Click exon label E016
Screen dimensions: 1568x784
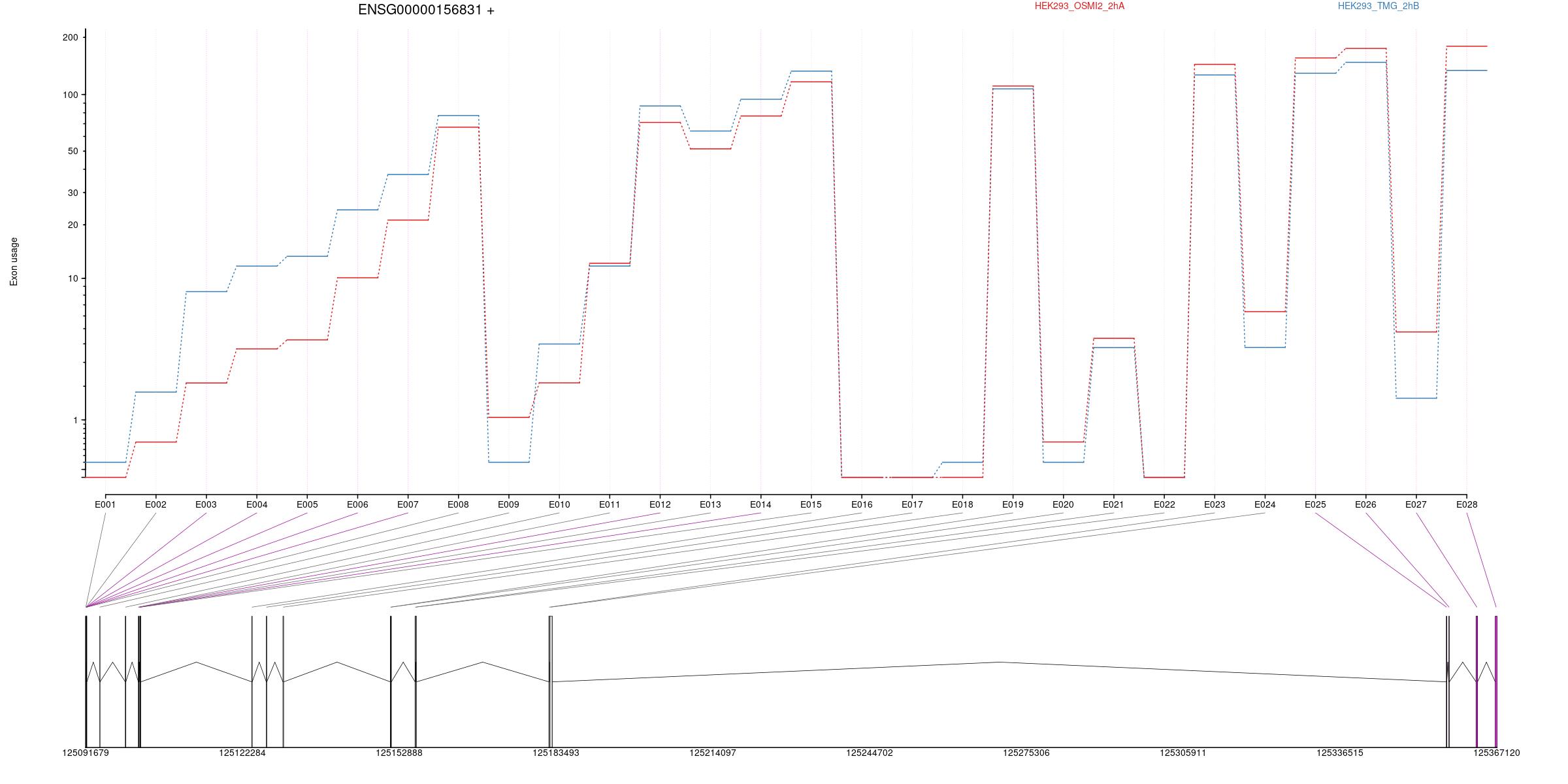pyautogui.click(x=862, y=504)
